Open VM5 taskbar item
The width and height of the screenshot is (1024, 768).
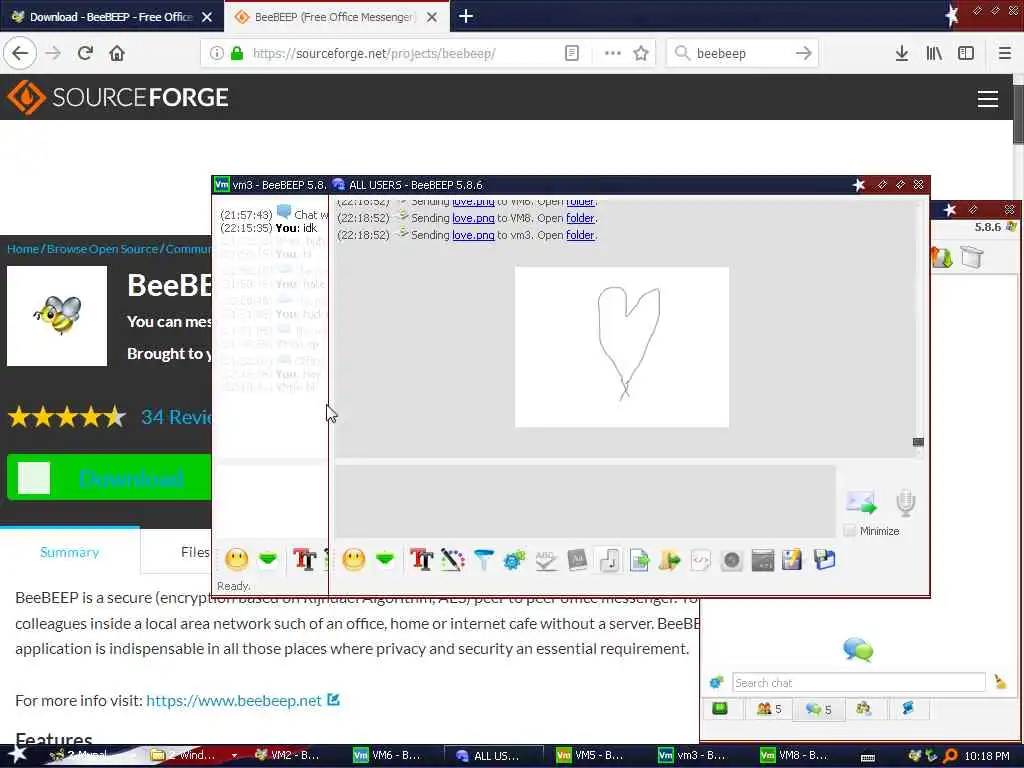[590, 755]
